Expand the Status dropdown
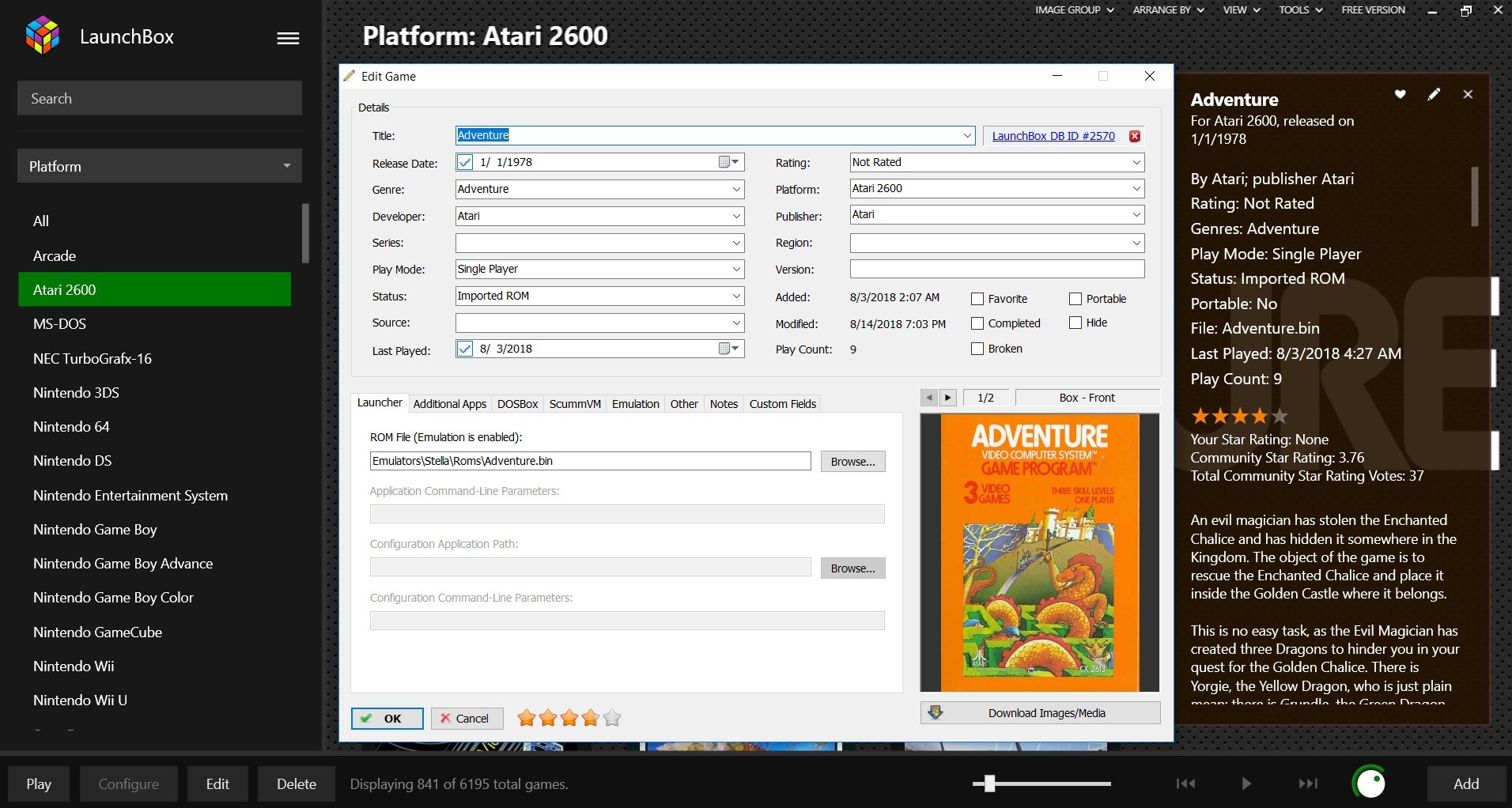 click(x=736, y=296)
